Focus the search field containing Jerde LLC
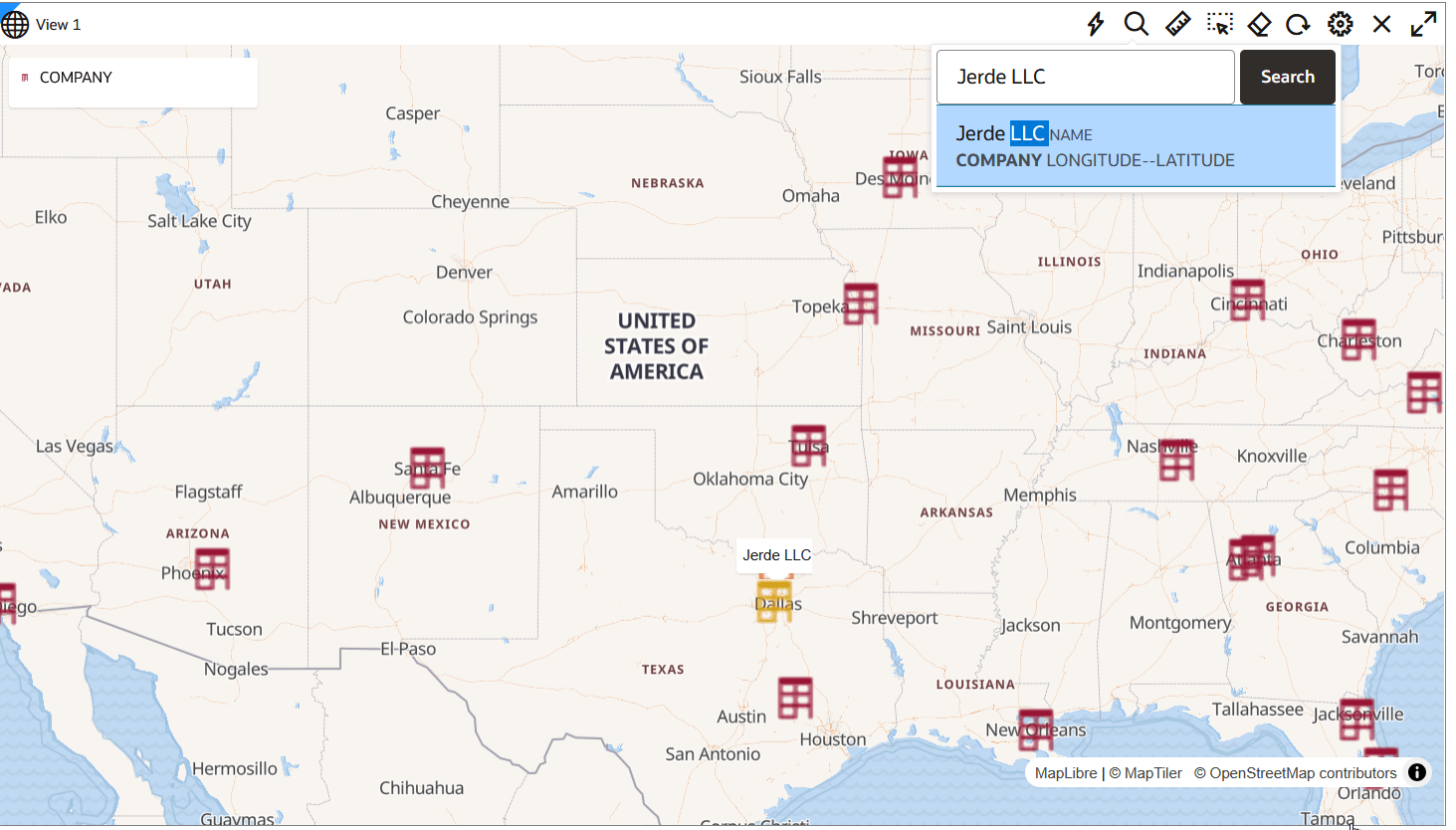This screenshot has width=1456, height=830. click(x=1086, y=77)
